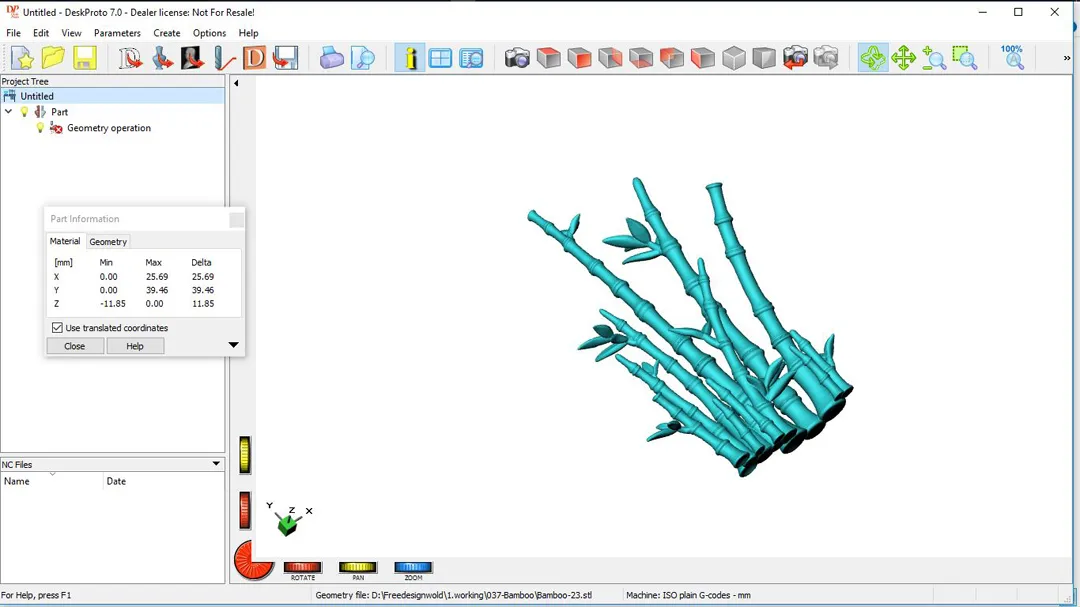Viewport: 1080px width, 607px height.
Task: Click the orange D toolbar icon
Action: tap(254, 58)
